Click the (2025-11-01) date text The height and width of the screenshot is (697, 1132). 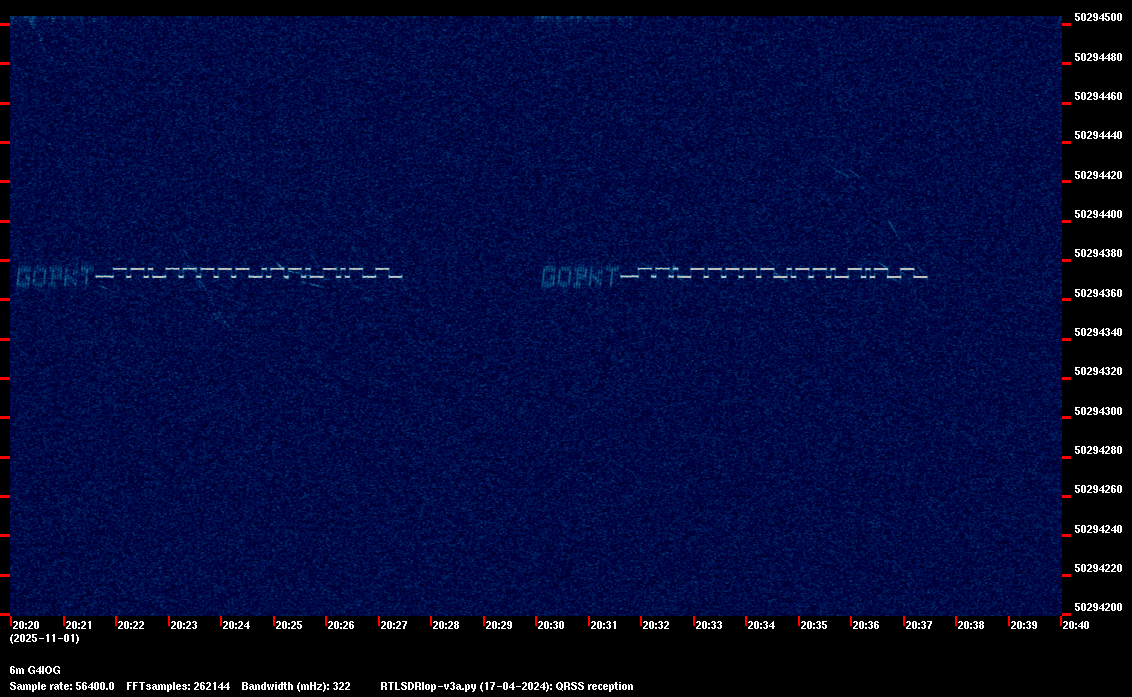(x=45, y=638)
